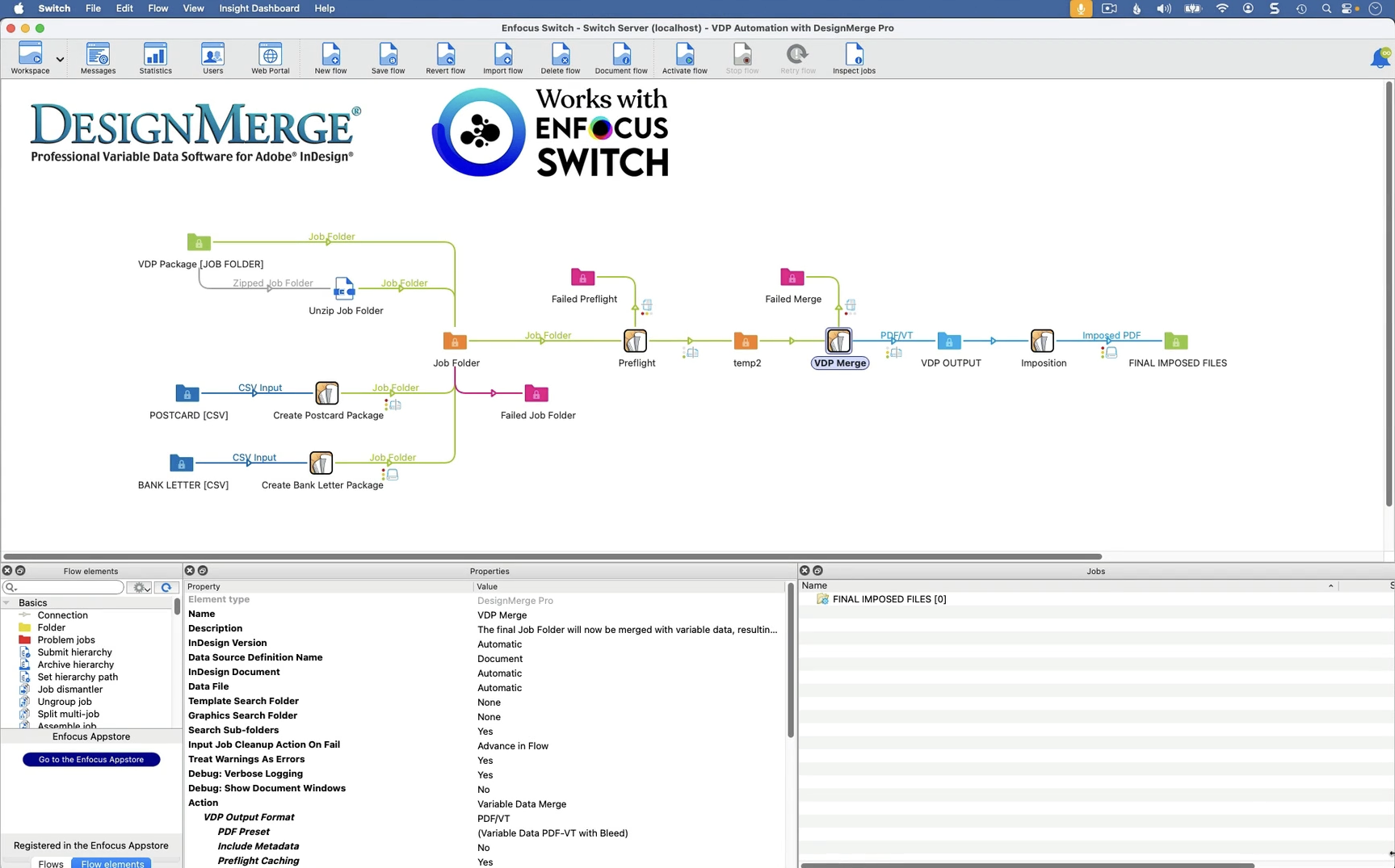This screenshot has height=868, width=1395.
Task: Refresh the flow elements list
Action: click(x=166, y=587)
